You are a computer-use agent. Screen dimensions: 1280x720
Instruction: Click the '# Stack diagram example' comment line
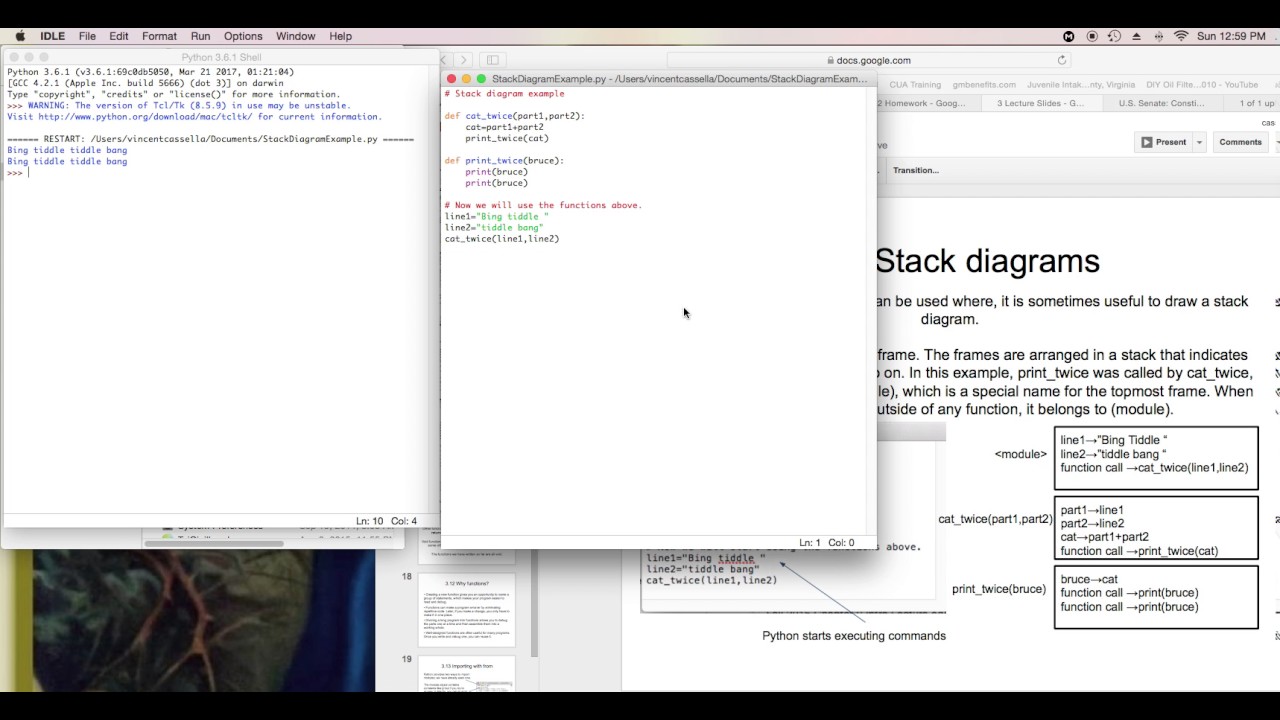click(504, 94)
